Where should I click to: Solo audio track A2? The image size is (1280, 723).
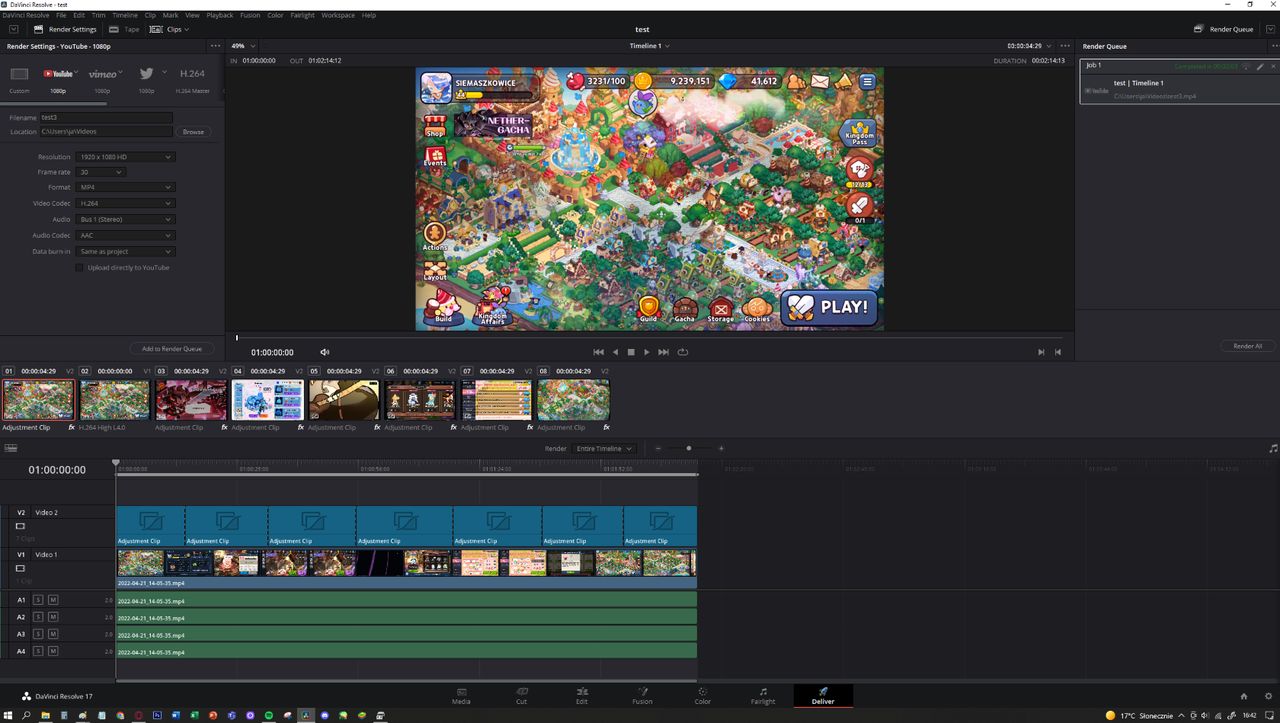[38, 617]
